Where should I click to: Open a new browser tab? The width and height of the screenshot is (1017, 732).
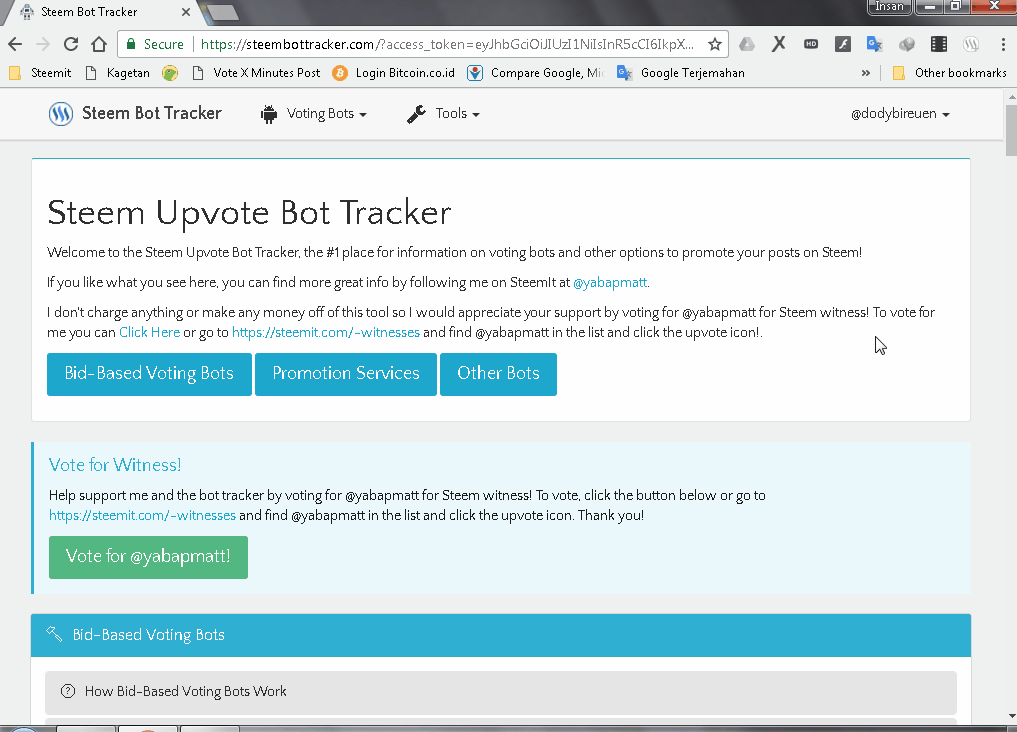(222, 12)
